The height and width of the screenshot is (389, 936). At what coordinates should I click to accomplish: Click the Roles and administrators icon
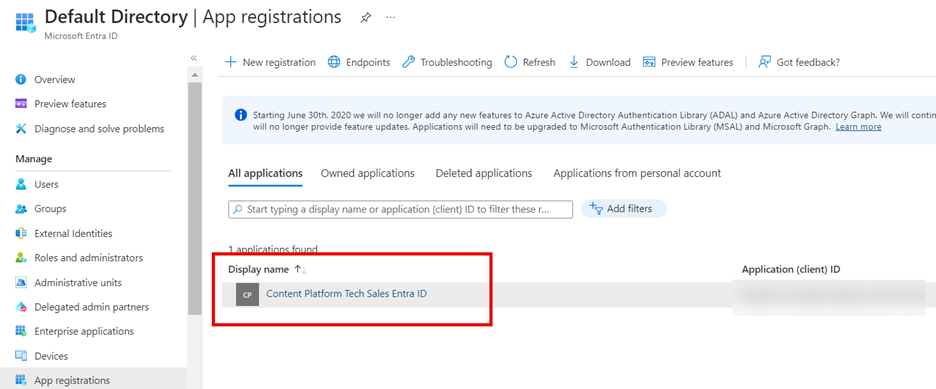click(21, 258)
